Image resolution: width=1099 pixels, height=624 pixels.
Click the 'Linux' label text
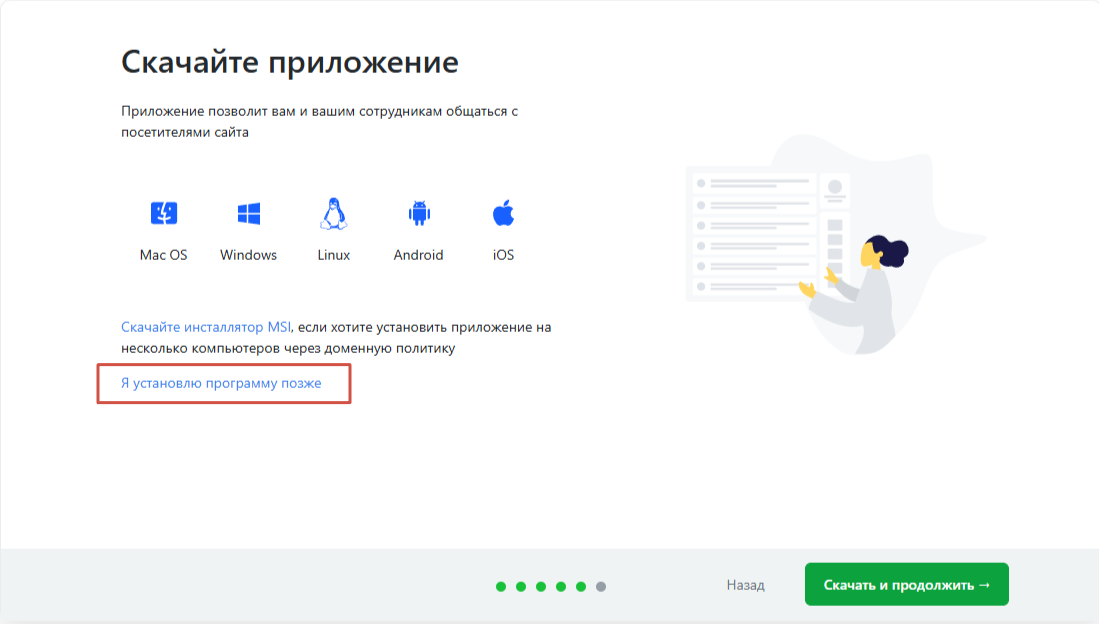(334, 255)
